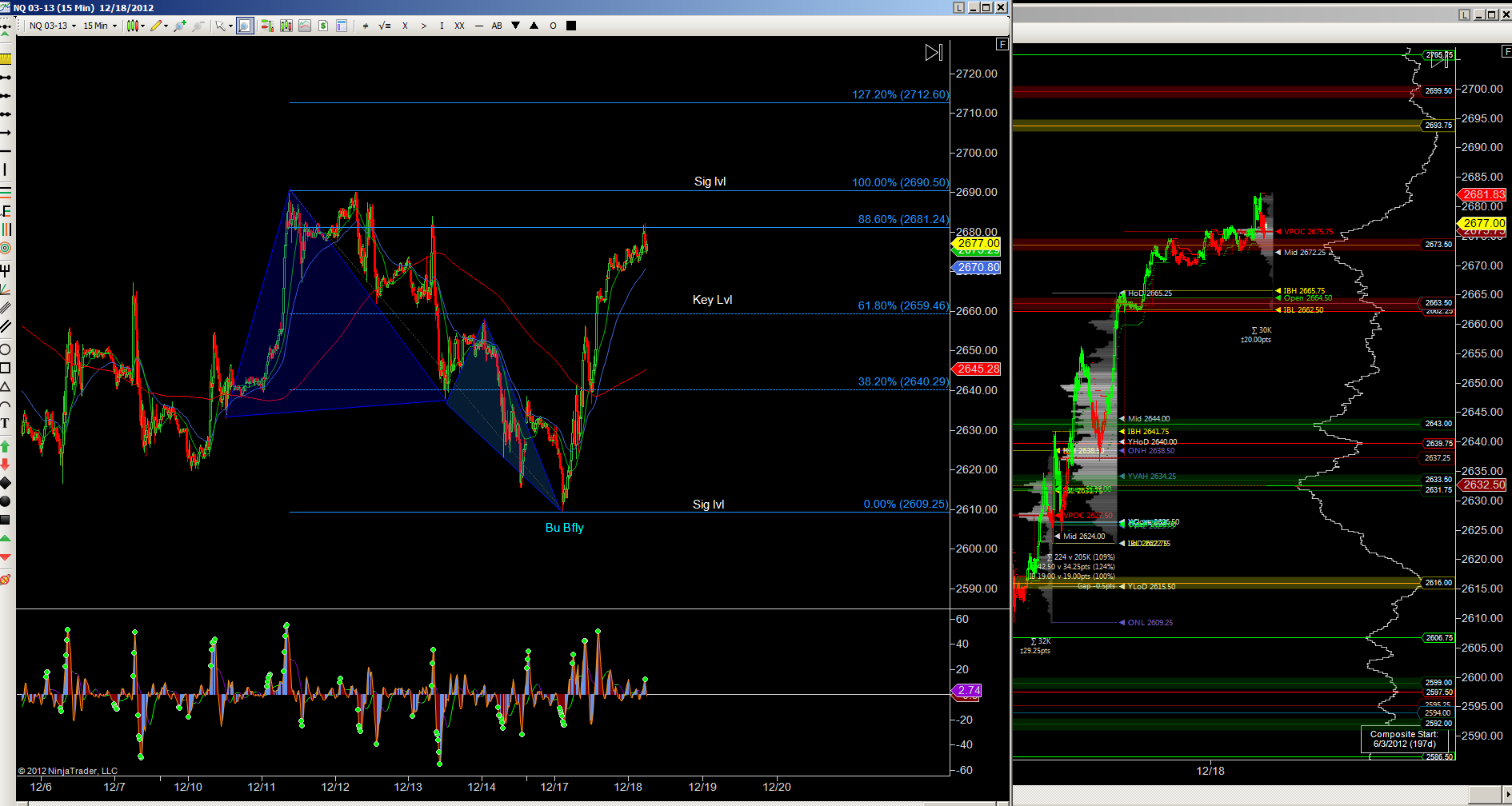1512x806 pixels.
Task: Click the pencil drawing tools icon
Action: pos(158,26)
